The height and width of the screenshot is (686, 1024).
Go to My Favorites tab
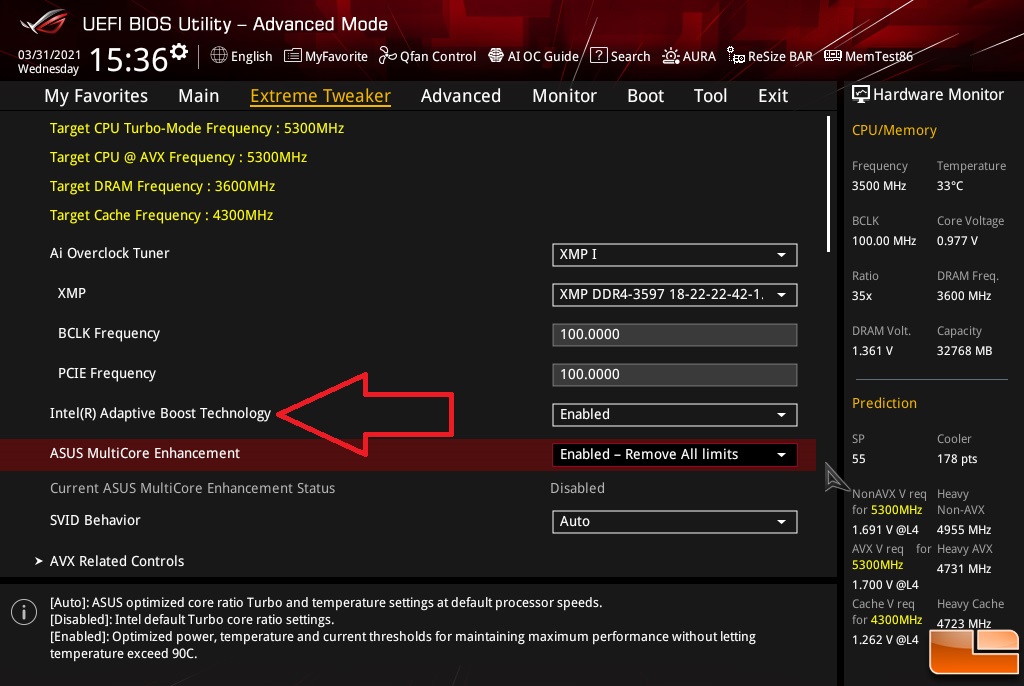click(x=96, y=96)
